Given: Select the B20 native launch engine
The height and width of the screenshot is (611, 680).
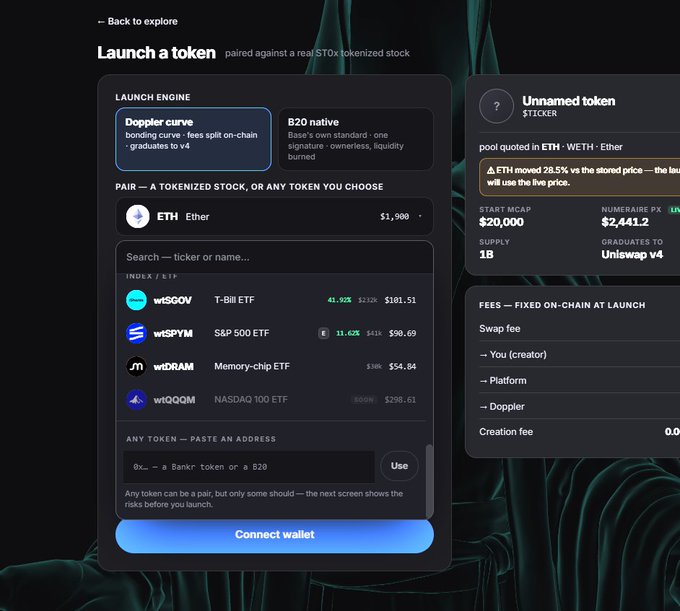Looking at the screenshot, I should [356, 139].
